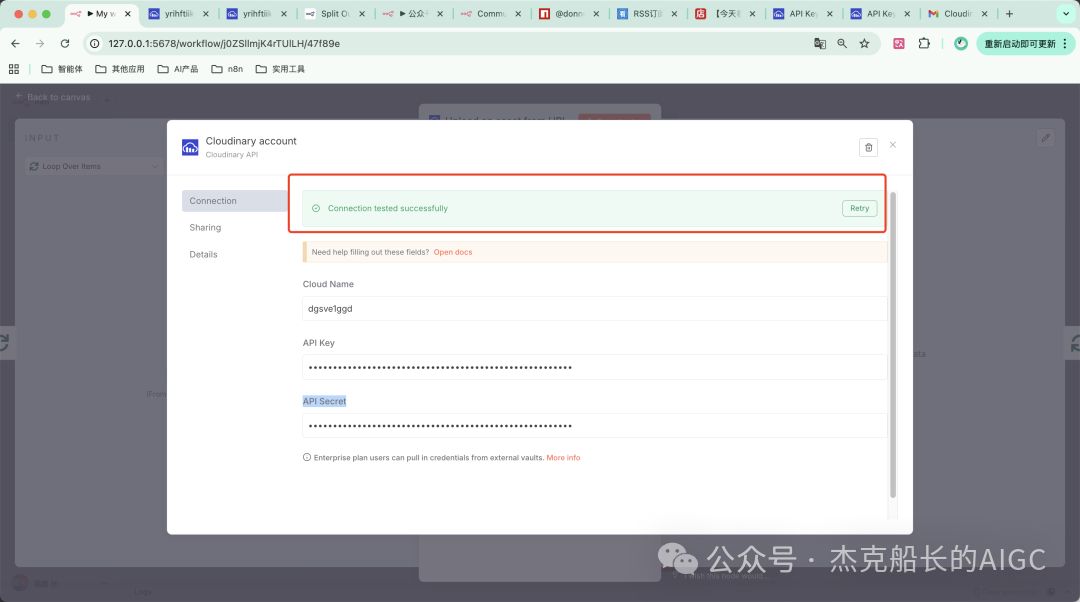Open the translate page icon
Image resolution: width=1080 pixels, height=602 pixels.
coord(820,43)
